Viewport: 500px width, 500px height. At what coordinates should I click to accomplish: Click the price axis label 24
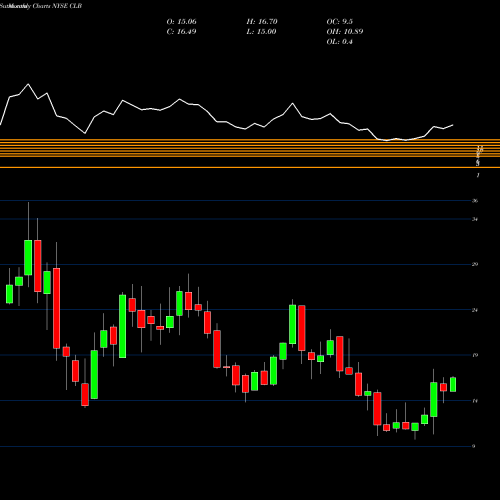[475, 310]
